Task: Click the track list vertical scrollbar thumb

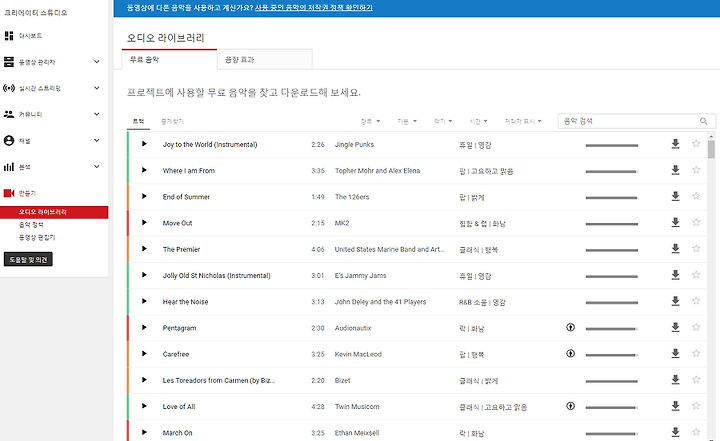Action: pyautogui.click(x=711, y=149)
